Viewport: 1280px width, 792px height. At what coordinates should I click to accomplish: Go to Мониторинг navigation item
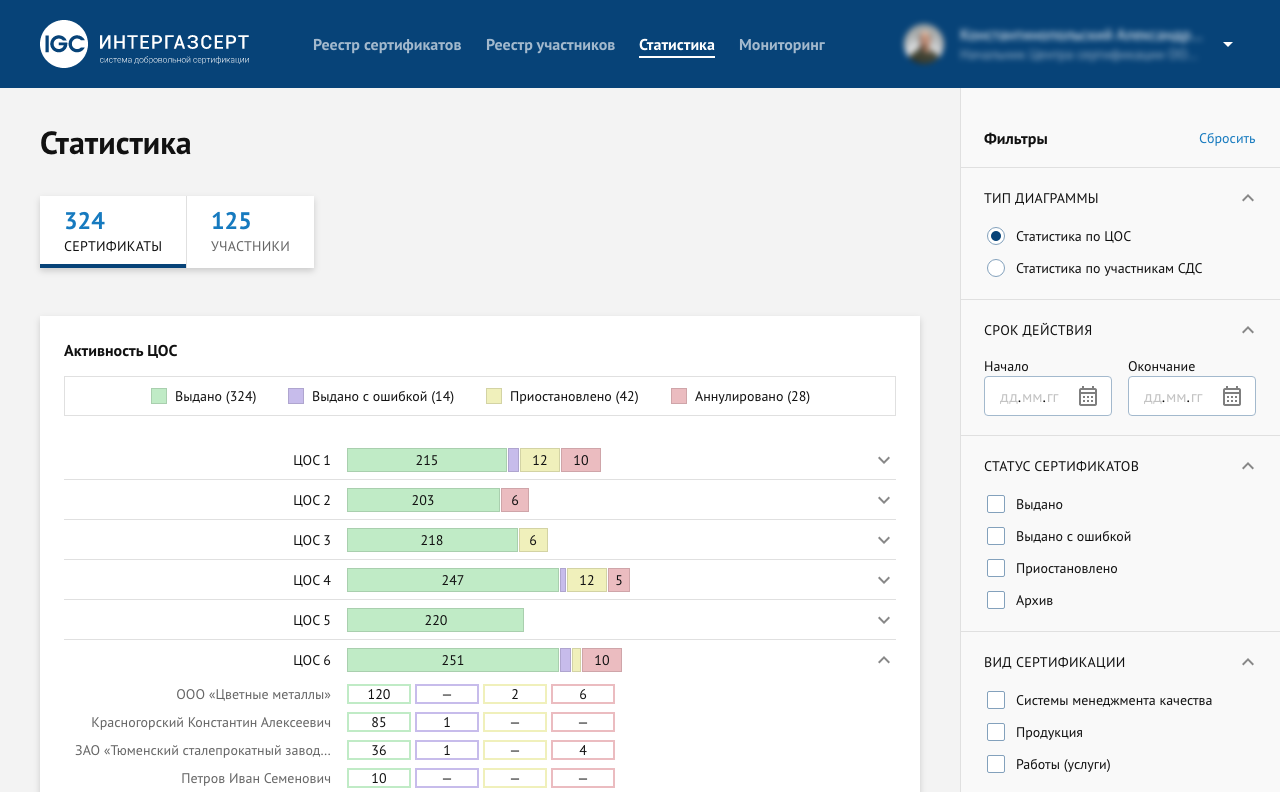point(781,45)
